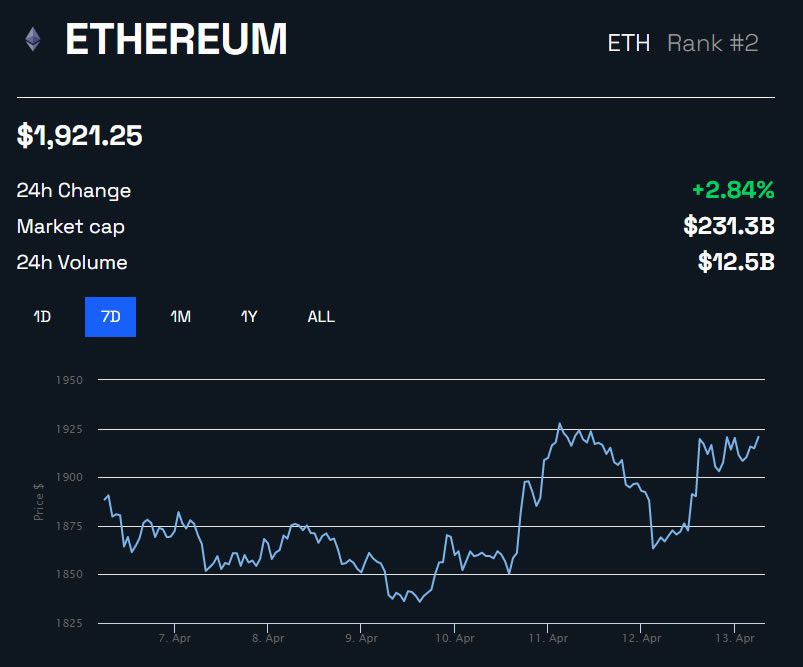
Task: Click the 7. Apr axis date label
Action: (177, 638)
